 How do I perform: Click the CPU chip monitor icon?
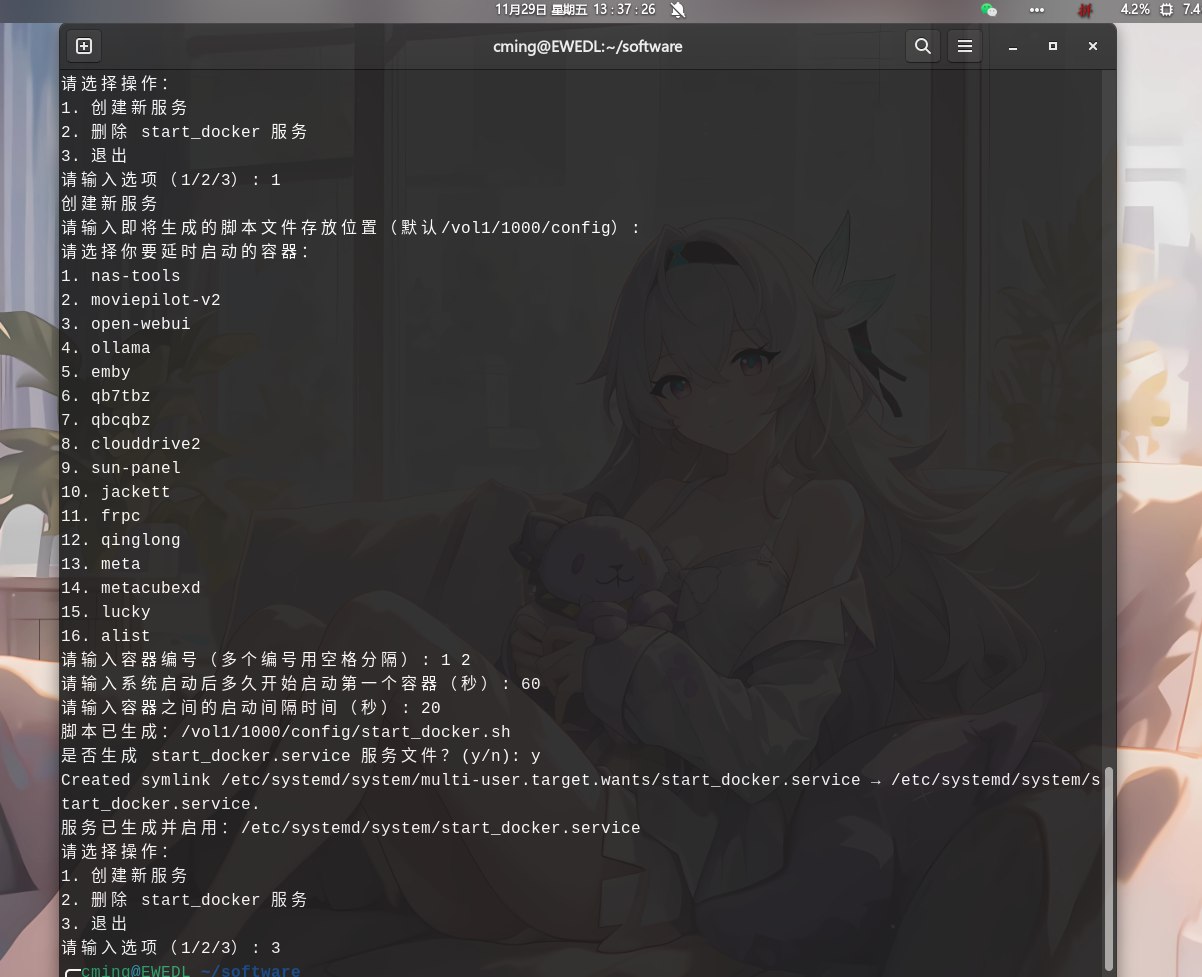point(1166,9)
